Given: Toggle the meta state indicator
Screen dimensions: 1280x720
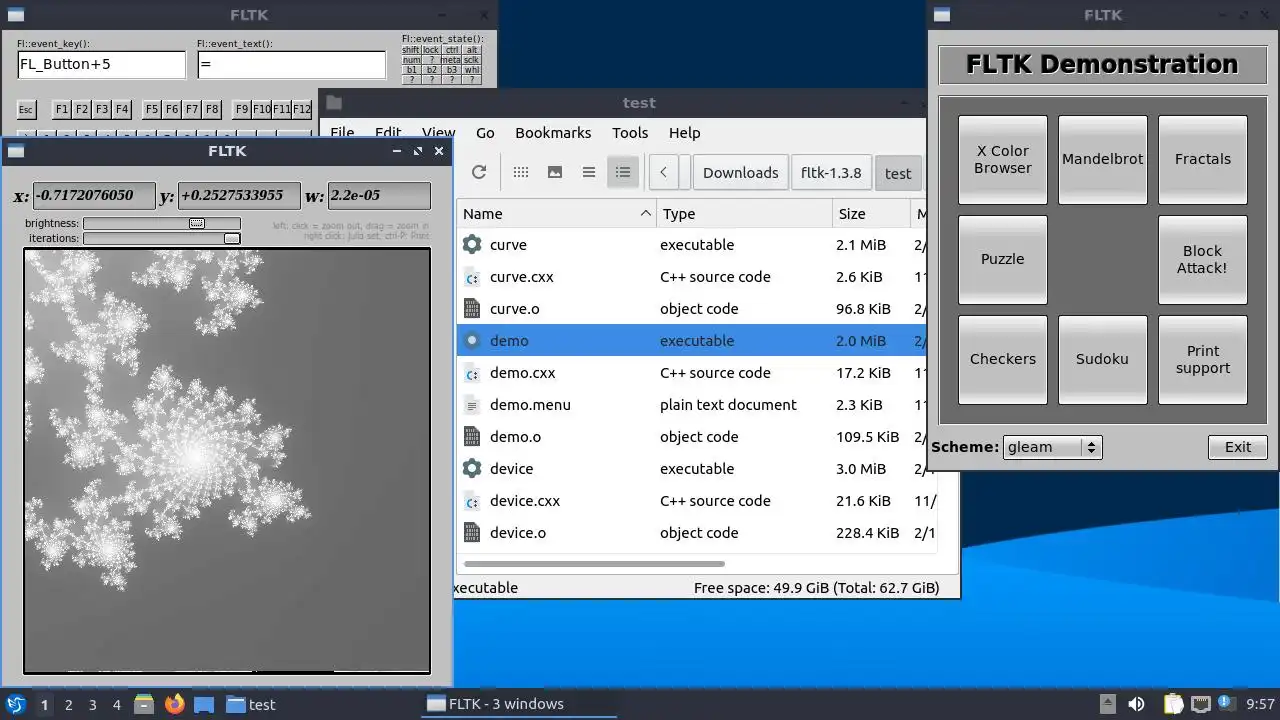Looking at the screenshot, I should pos(452,60).
